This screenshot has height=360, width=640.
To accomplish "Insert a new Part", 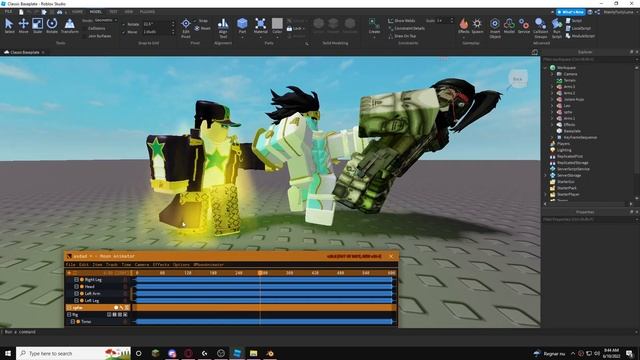I will coord(242,26).
